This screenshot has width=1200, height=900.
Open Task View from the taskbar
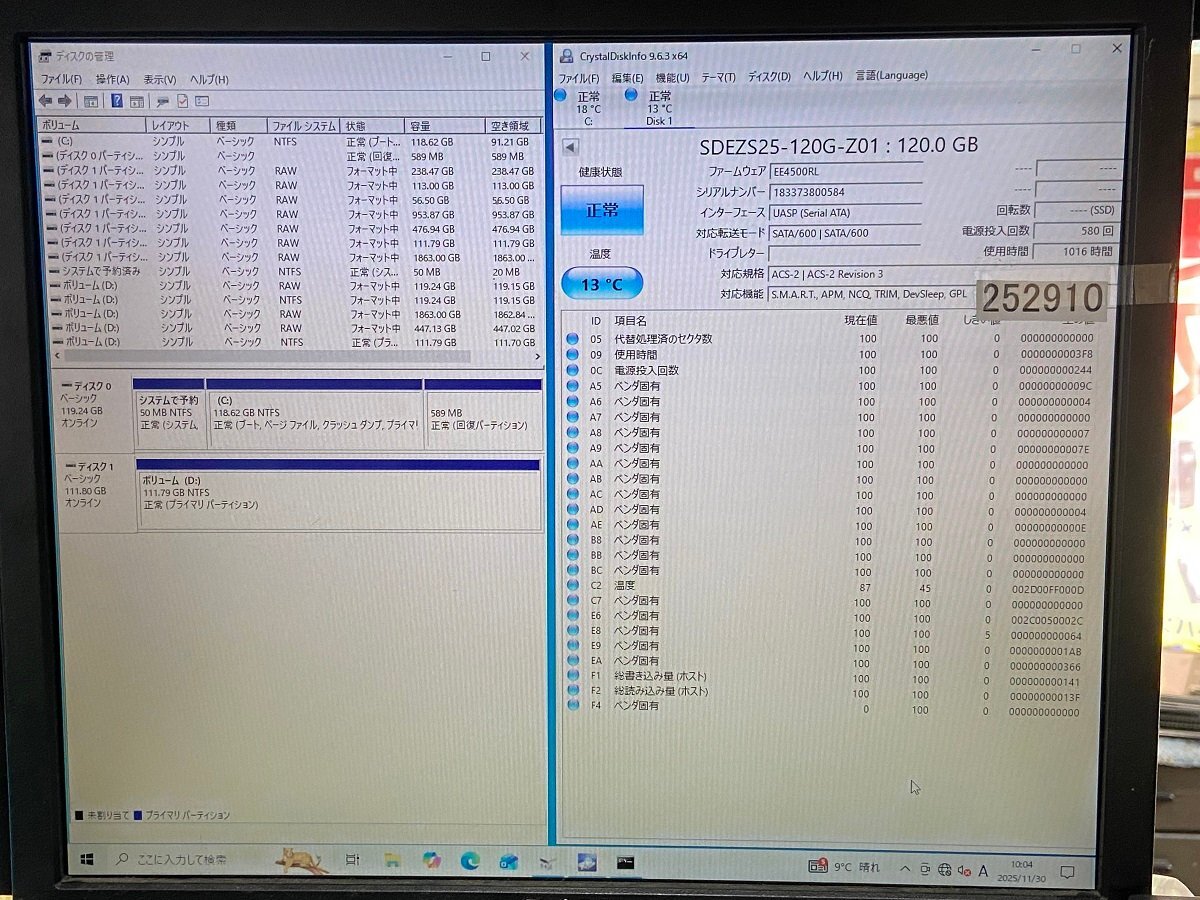(352, 860)
